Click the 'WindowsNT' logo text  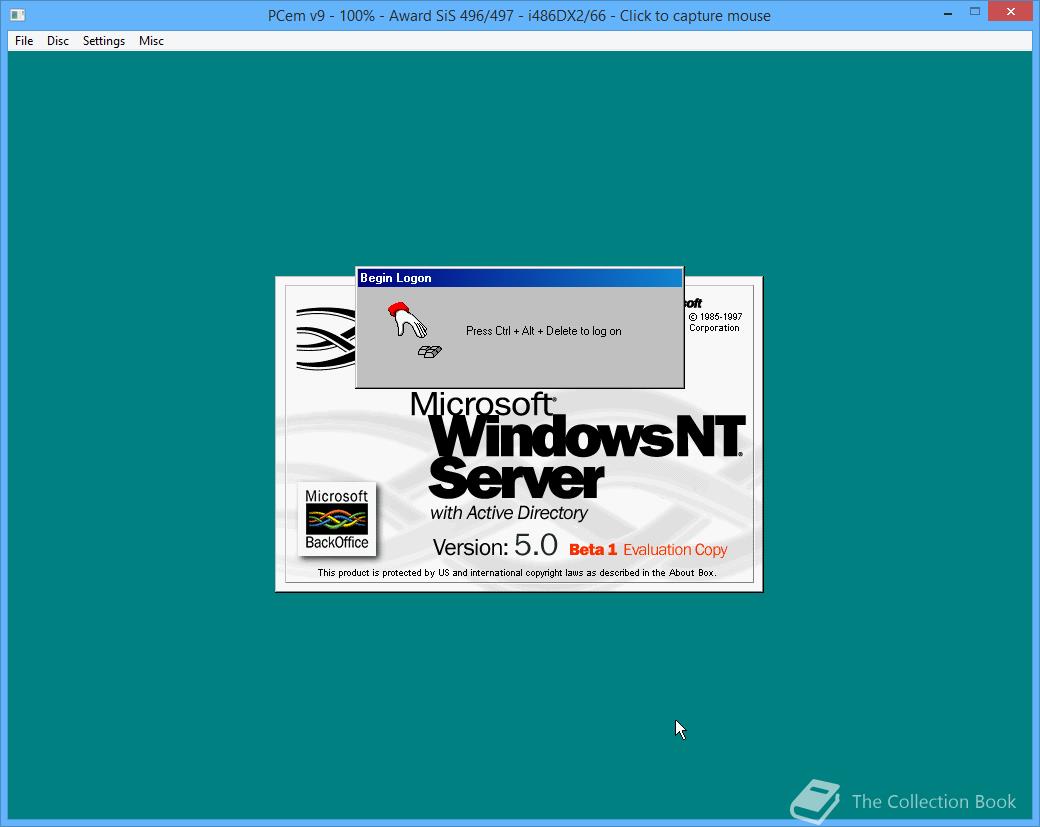pyautogui.click(x=586, y=436)
